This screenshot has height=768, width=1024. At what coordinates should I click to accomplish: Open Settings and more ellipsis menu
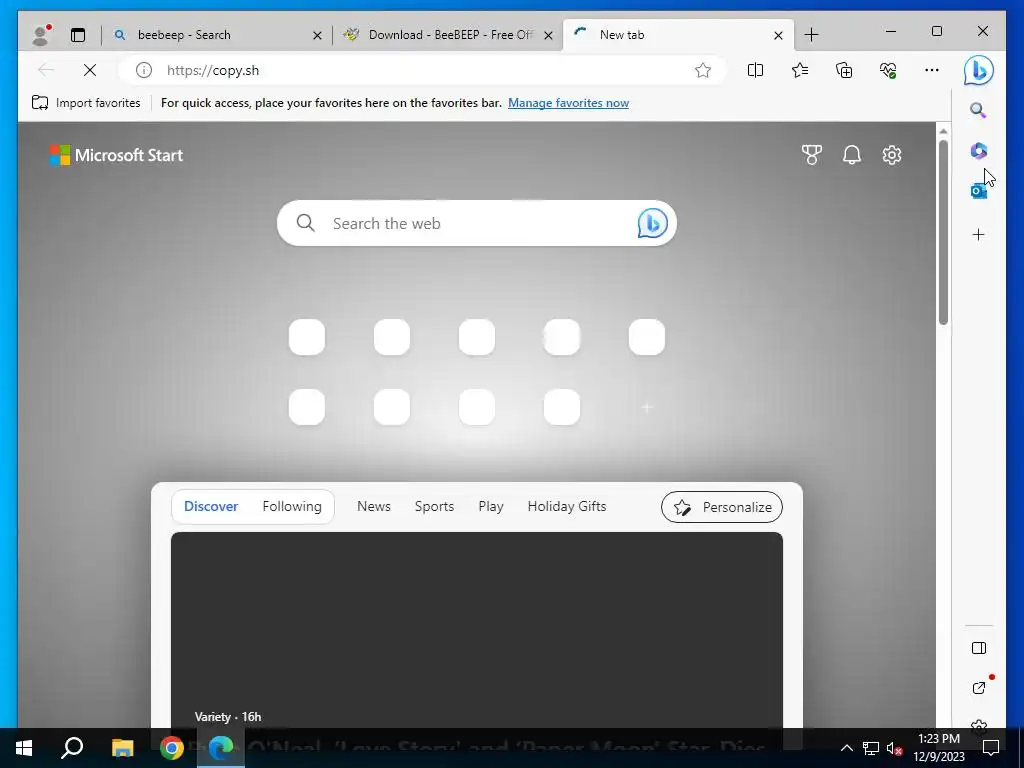(x=932, y=70)
